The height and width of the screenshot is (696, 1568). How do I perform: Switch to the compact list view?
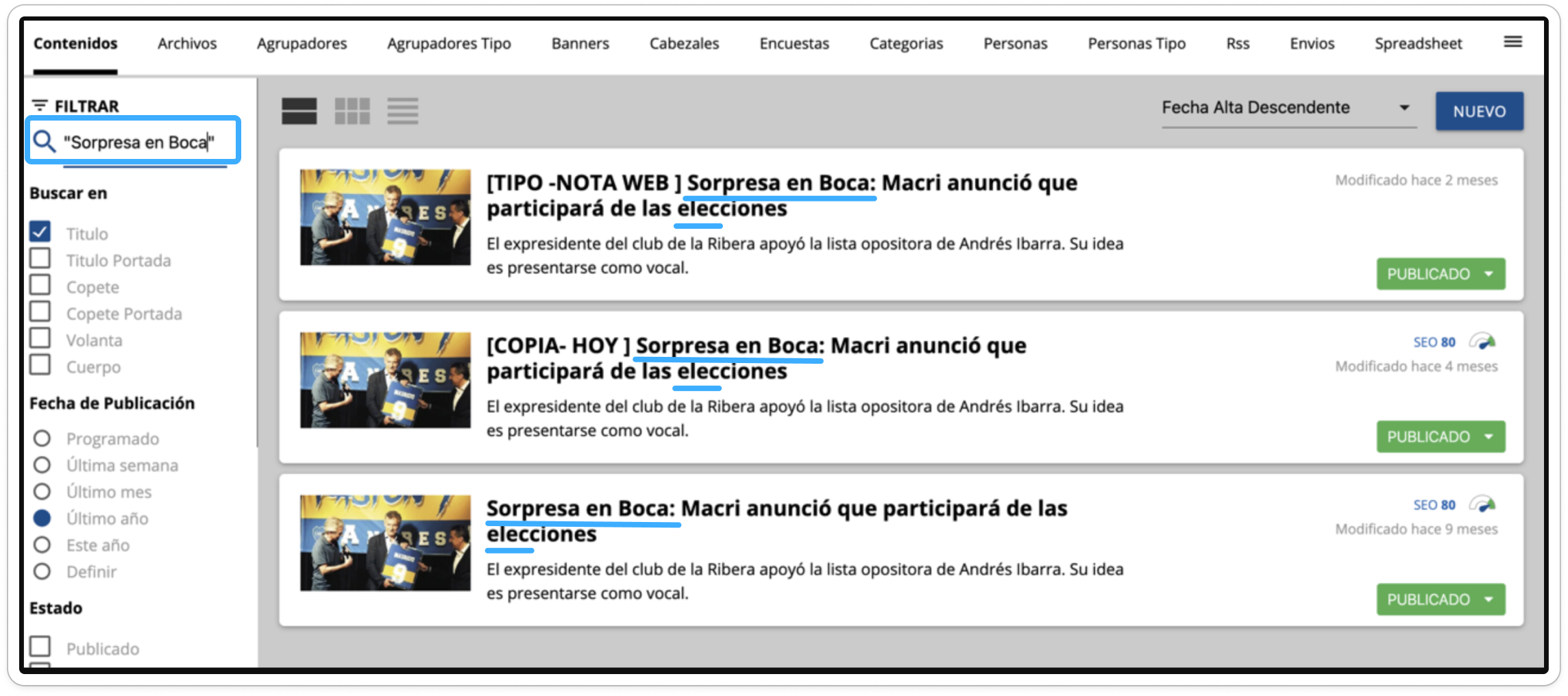402,111
